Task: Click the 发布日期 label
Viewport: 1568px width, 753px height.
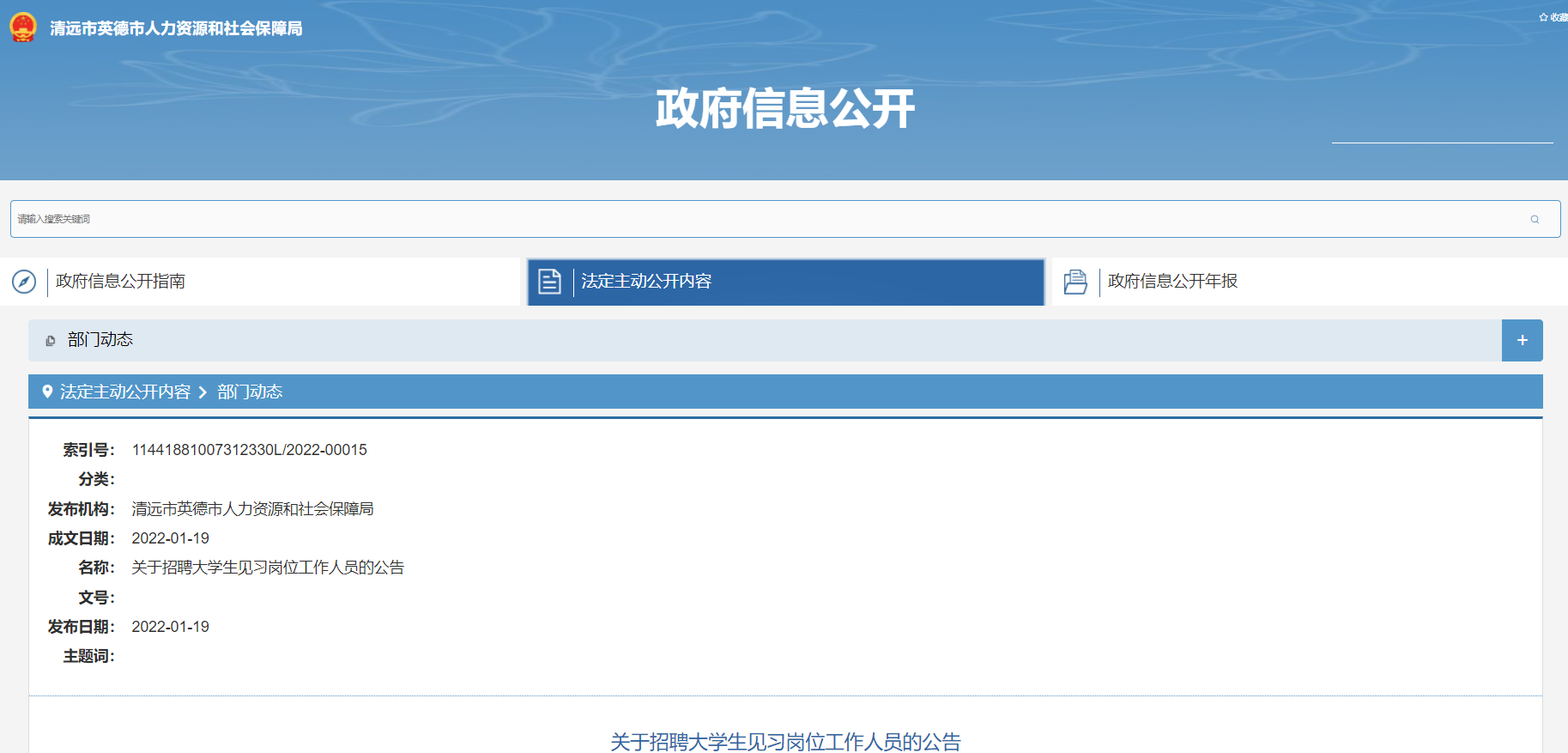Action: tap(81, 627)
